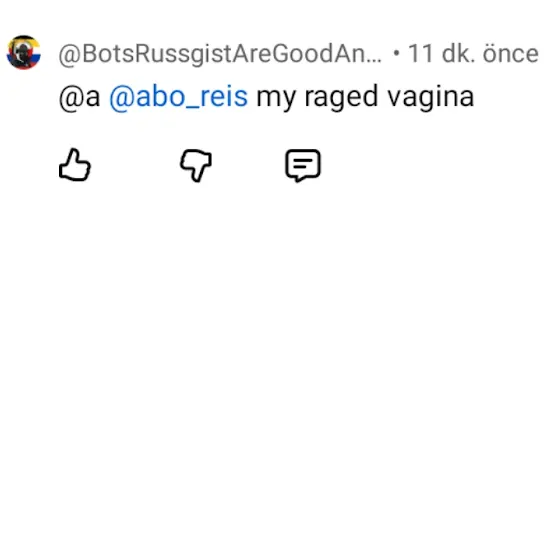Image resolution: width=560 pixels, height=560 pixels.
Task: Click the plain "@a" text before mention
Action: pos(79,97)
